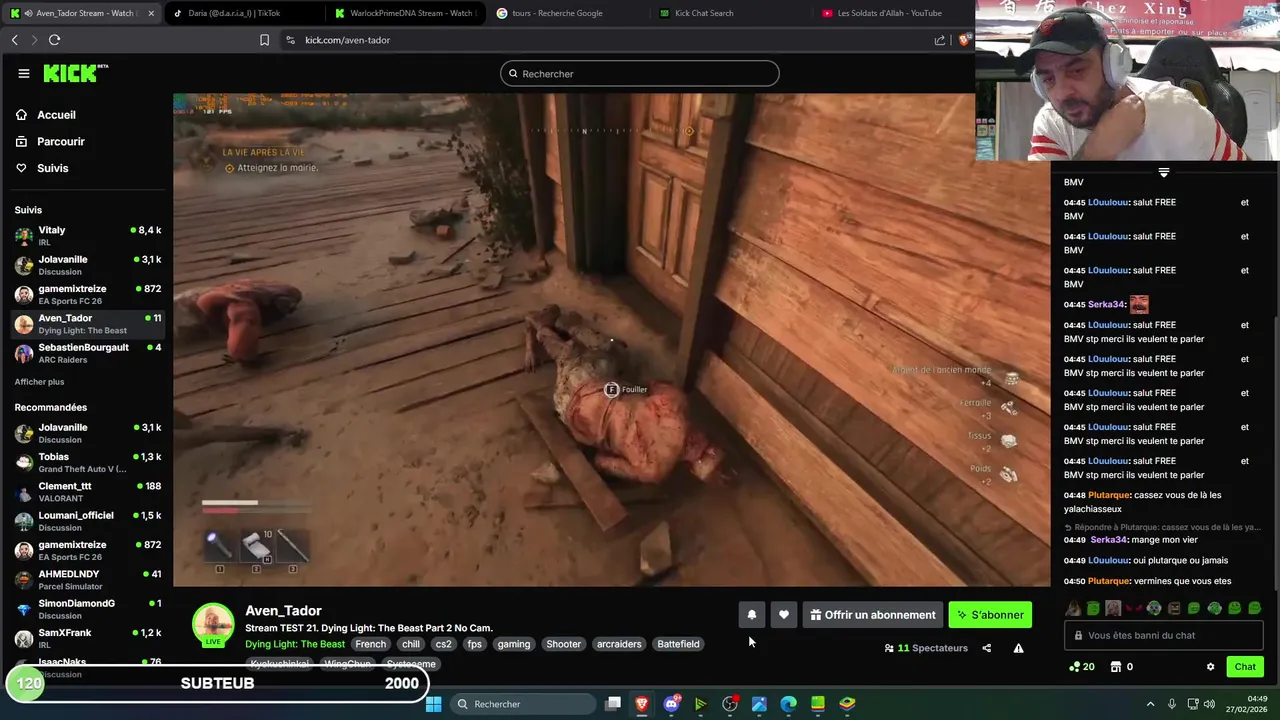Go to Accueil in the sidebar
Screen dimensions: 1280x720
pyautogui.click(x=56, y=115)
